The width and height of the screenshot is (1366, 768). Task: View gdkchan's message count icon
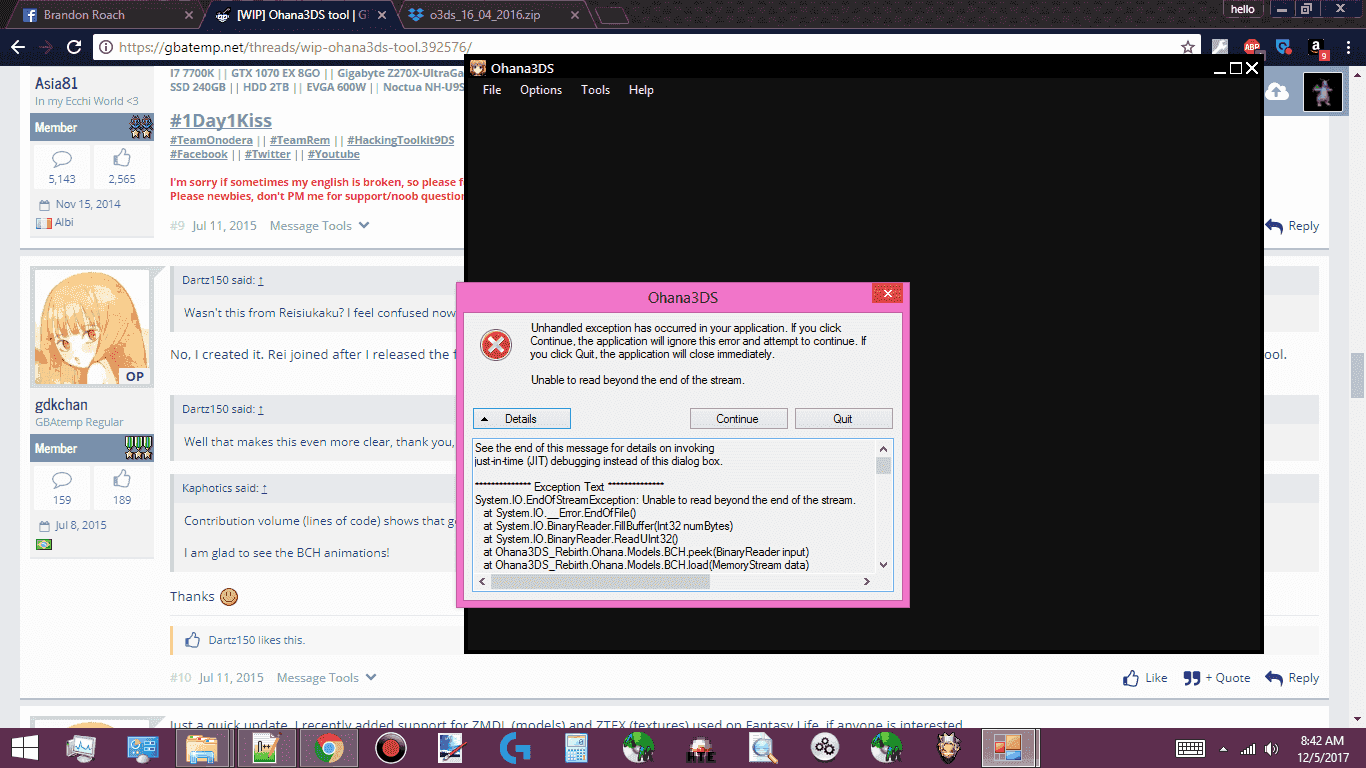[62, 479]
